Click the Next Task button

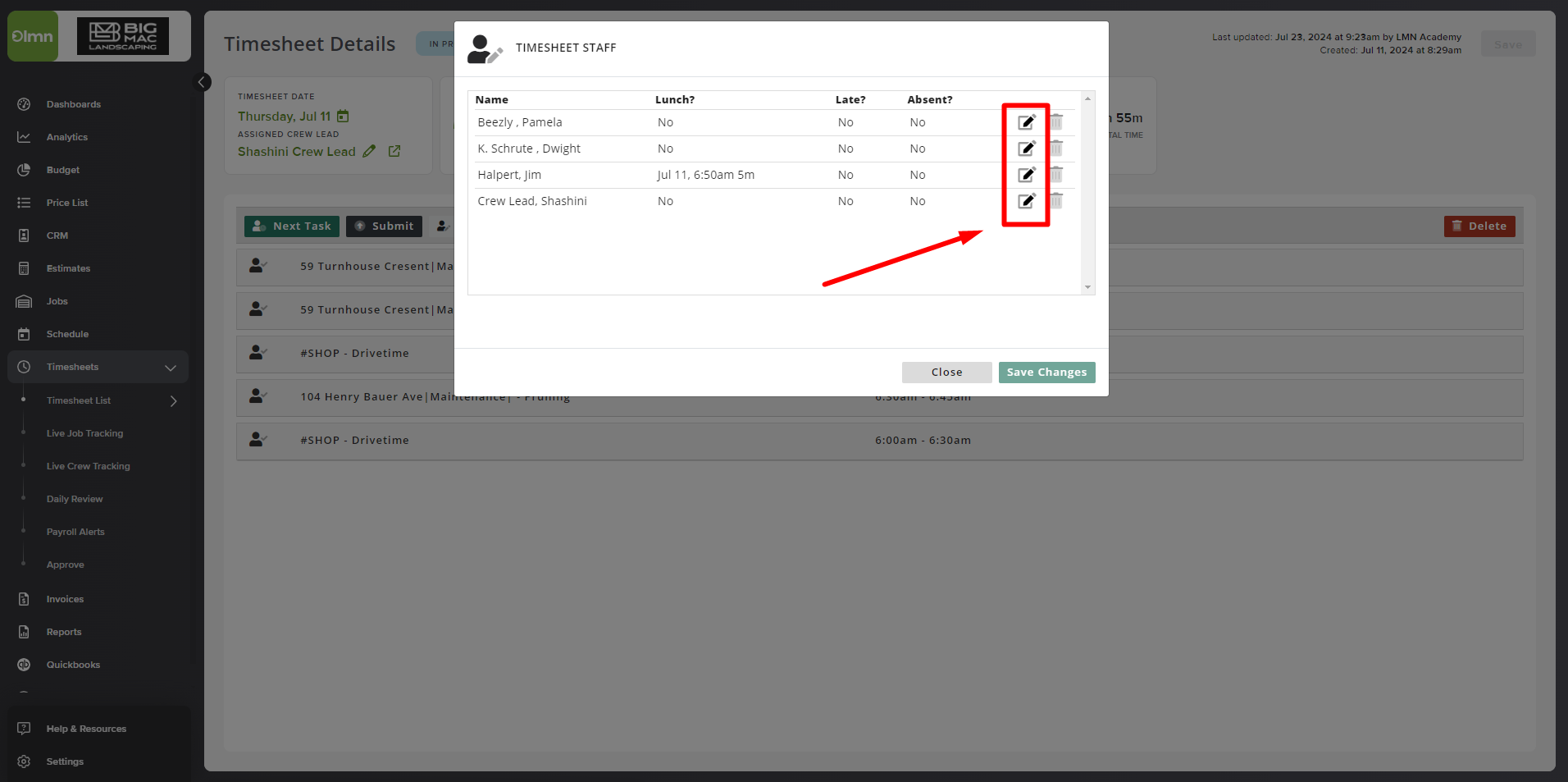(x=292, y=226)
